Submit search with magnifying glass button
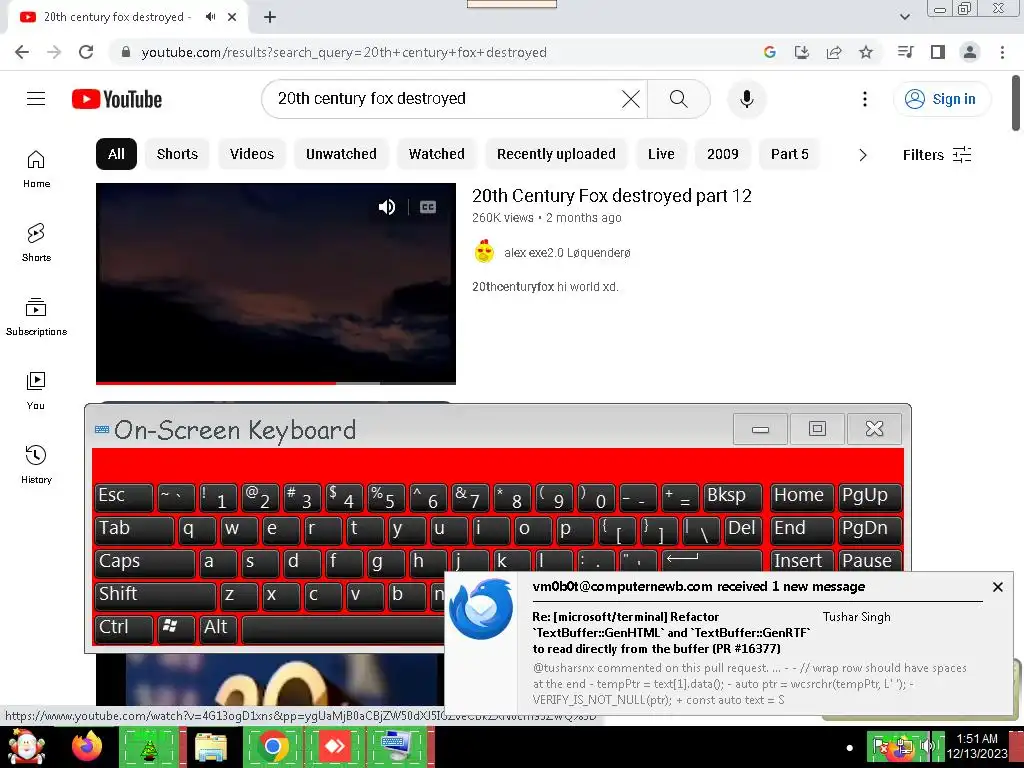 [679, 99]
